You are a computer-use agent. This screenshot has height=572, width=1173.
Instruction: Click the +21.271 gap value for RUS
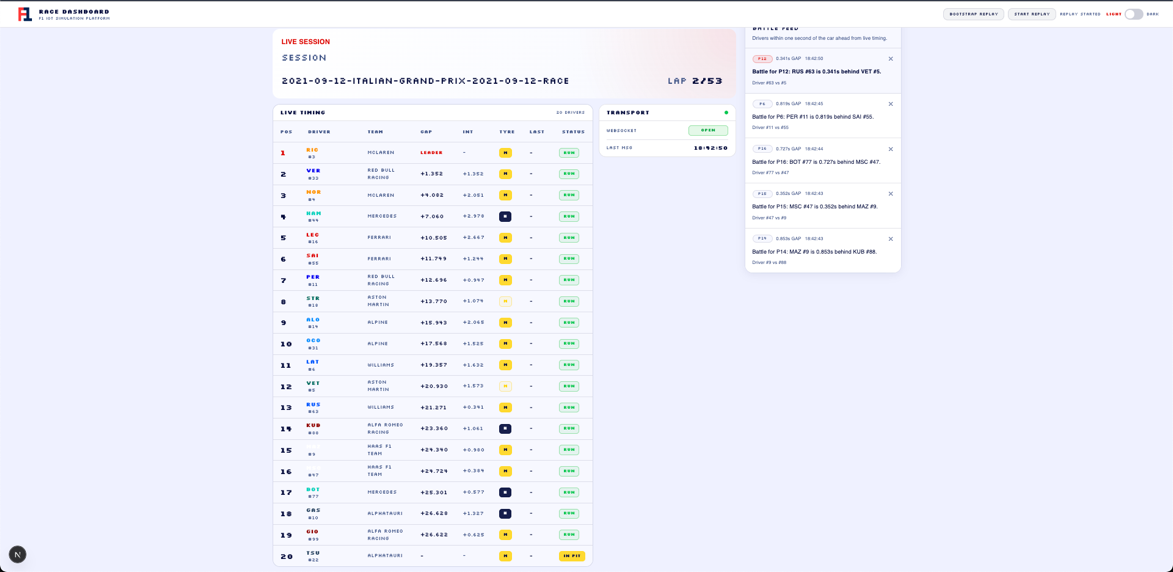(434, 408)
